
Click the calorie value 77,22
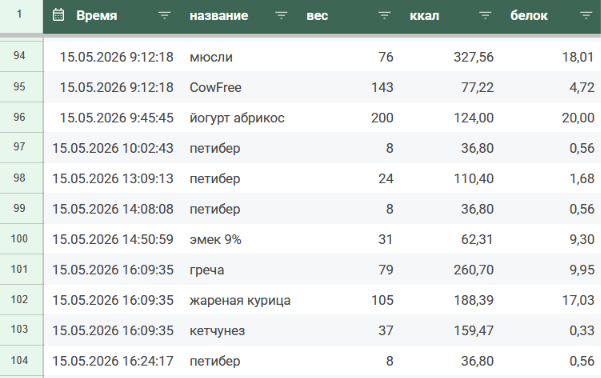pos(477,87)
